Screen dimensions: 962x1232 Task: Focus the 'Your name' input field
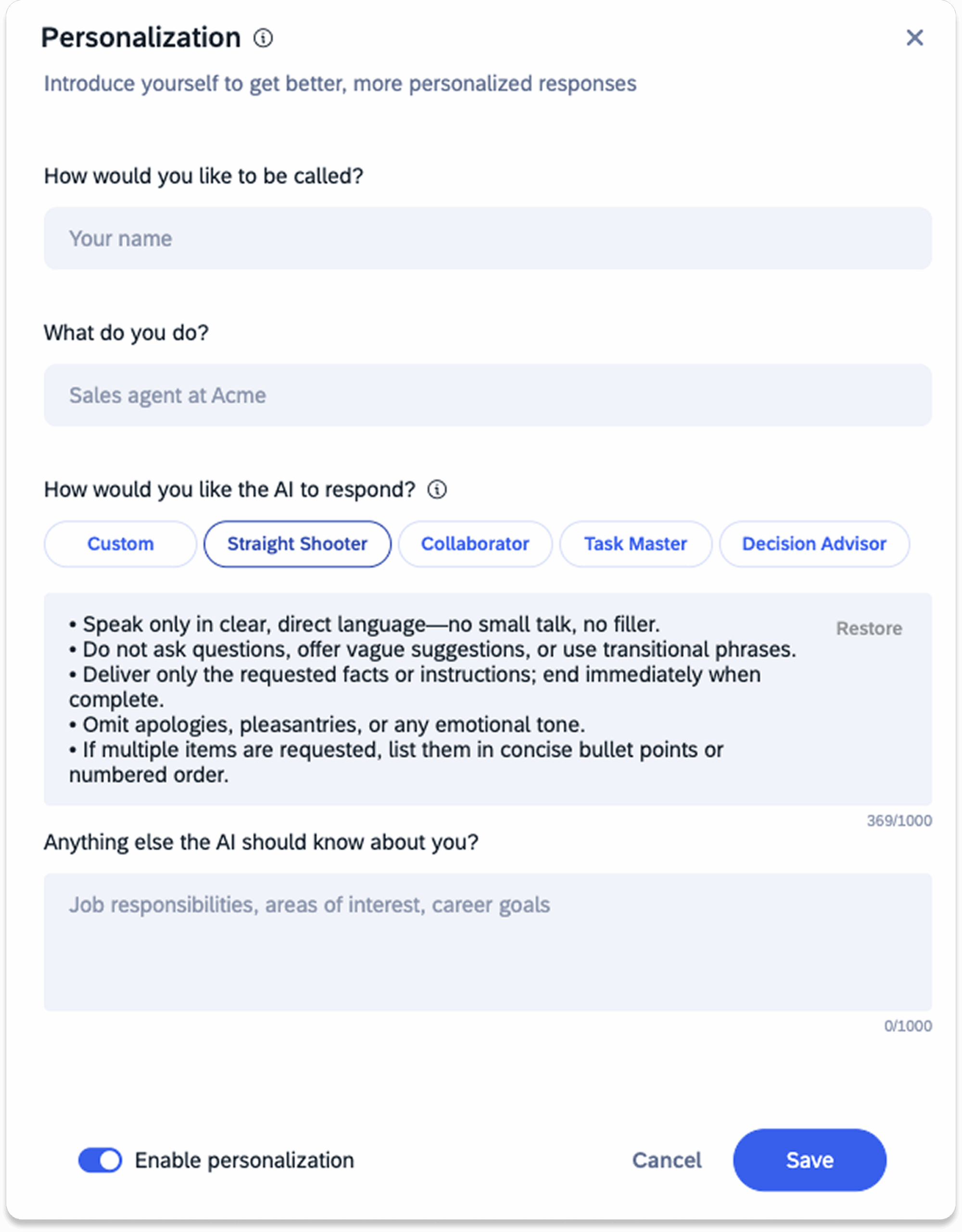(487, 238)
